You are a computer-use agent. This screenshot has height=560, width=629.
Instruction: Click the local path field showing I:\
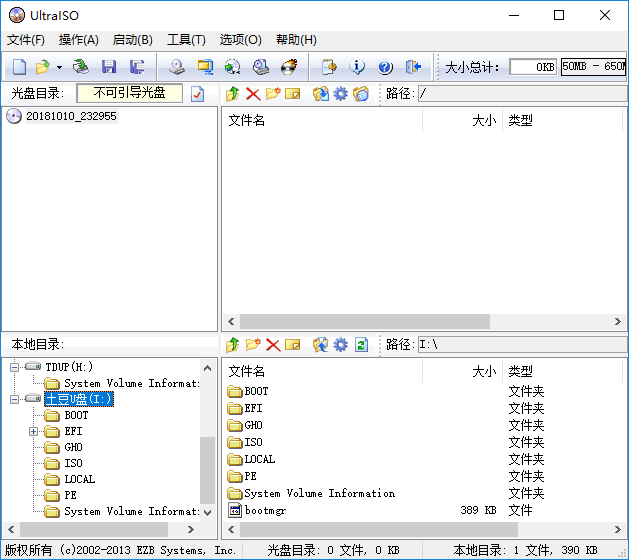(522, 345)
